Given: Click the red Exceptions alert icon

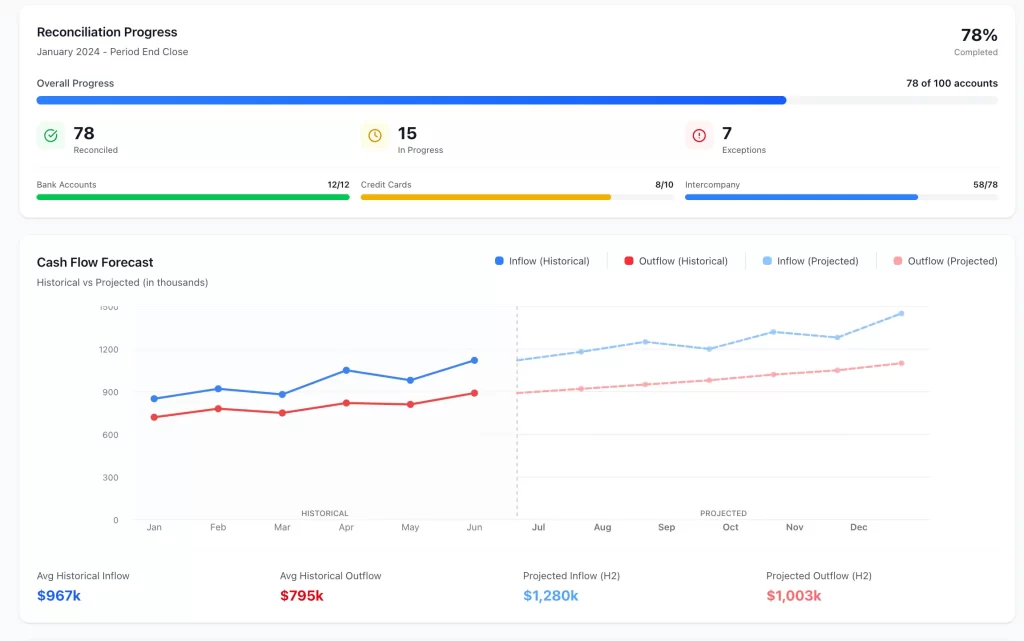Looking at the screenshot, I should [x=700, y=136].
